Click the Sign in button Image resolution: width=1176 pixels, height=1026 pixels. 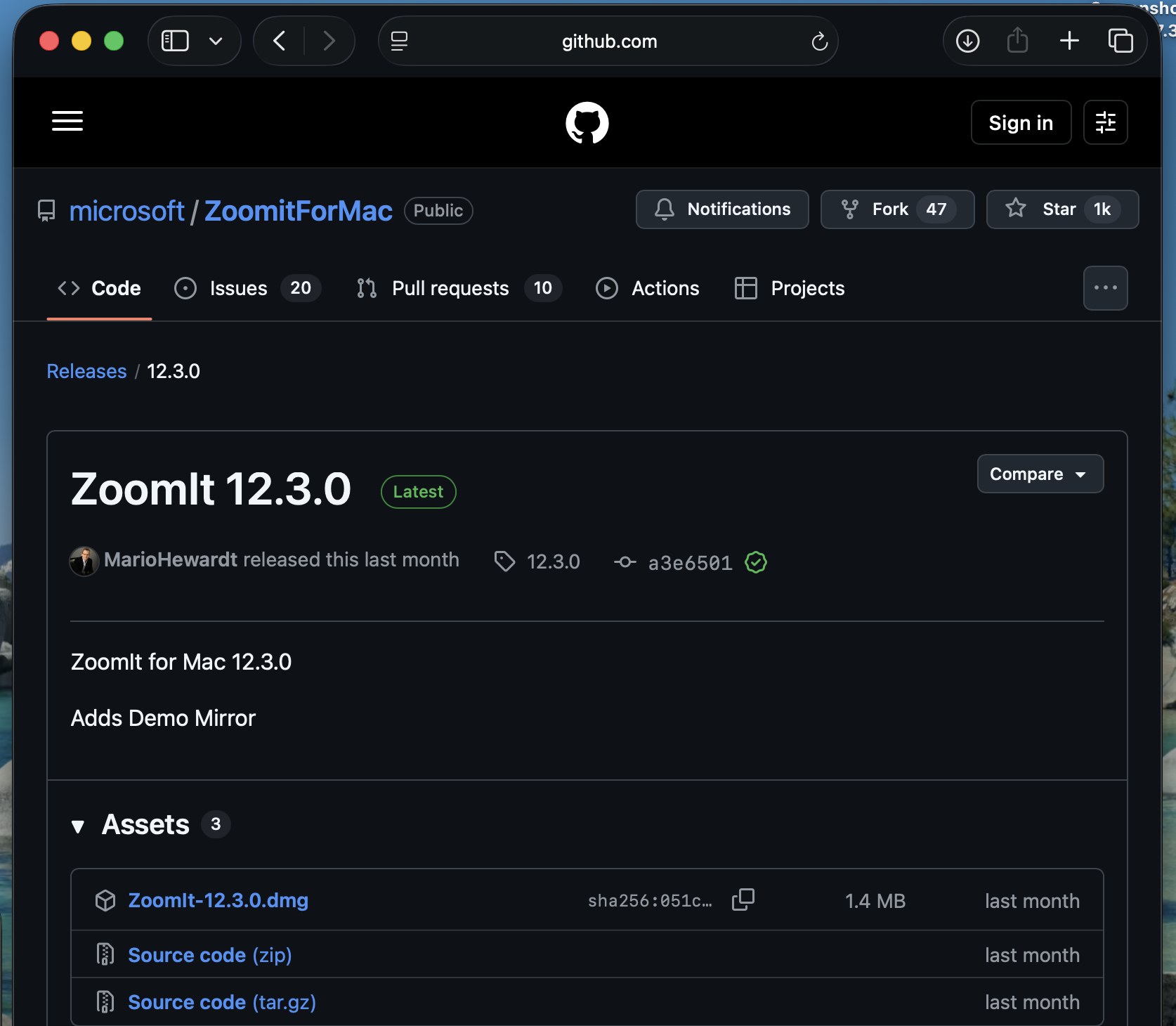(x=1021, y=122)
